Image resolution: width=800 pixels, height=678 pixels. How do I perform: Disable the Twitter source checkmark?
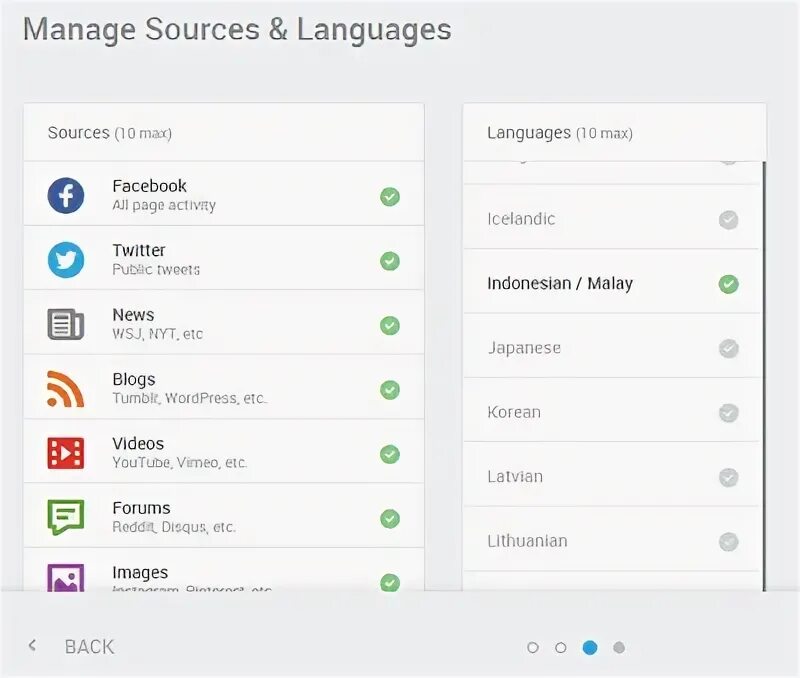[390, 261]
